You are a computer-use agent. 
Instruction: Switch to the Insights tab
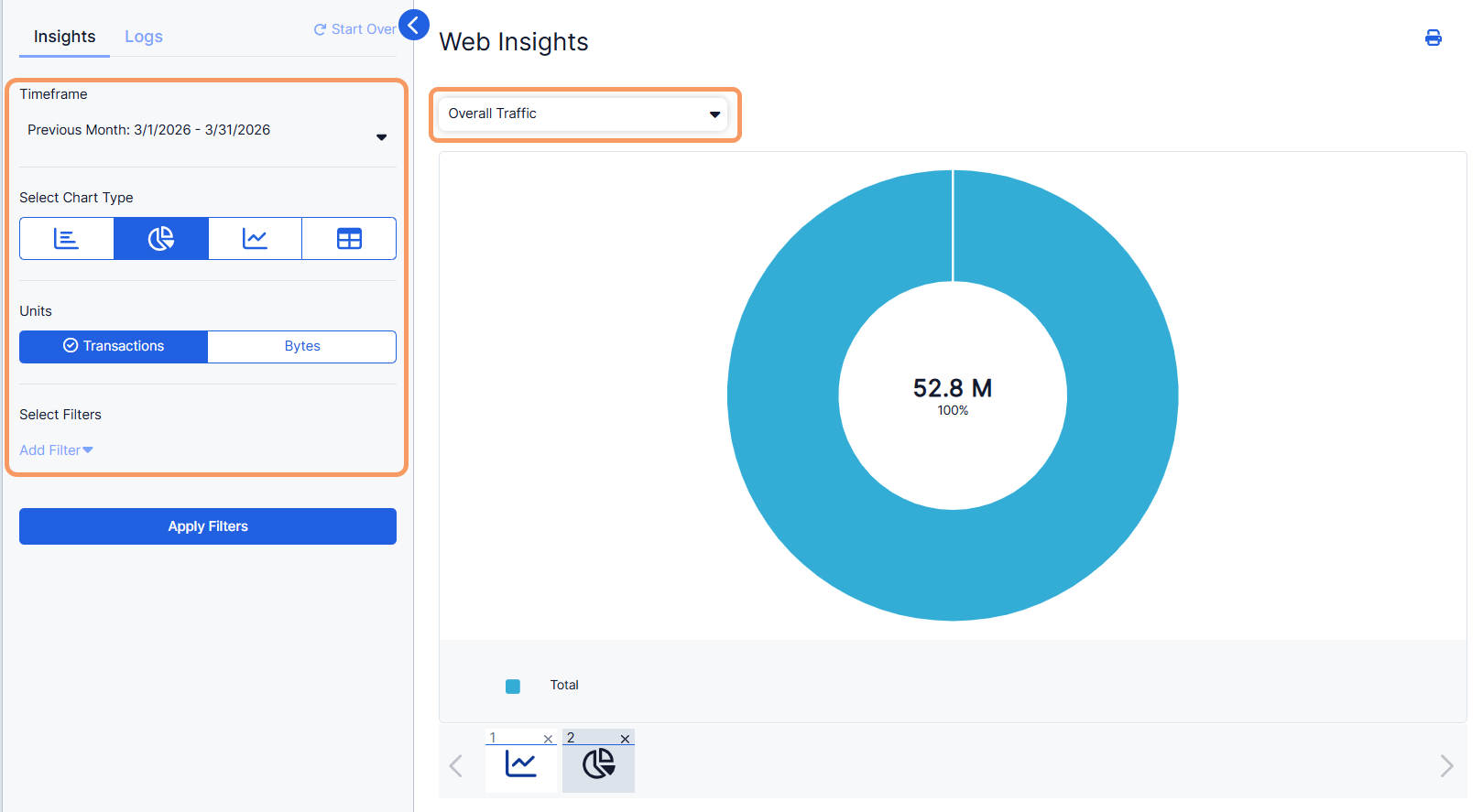tap(64, 37)
